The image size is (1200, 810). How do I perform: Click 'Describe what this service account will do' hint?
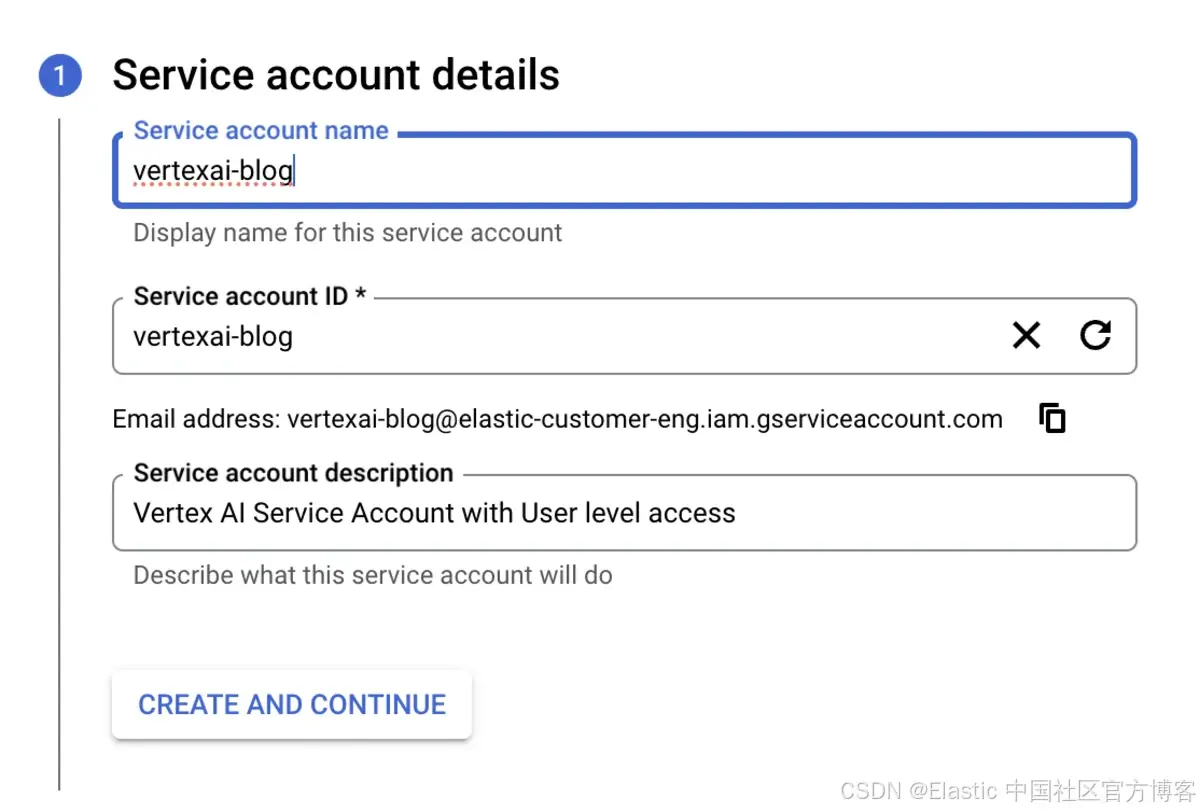373,575
